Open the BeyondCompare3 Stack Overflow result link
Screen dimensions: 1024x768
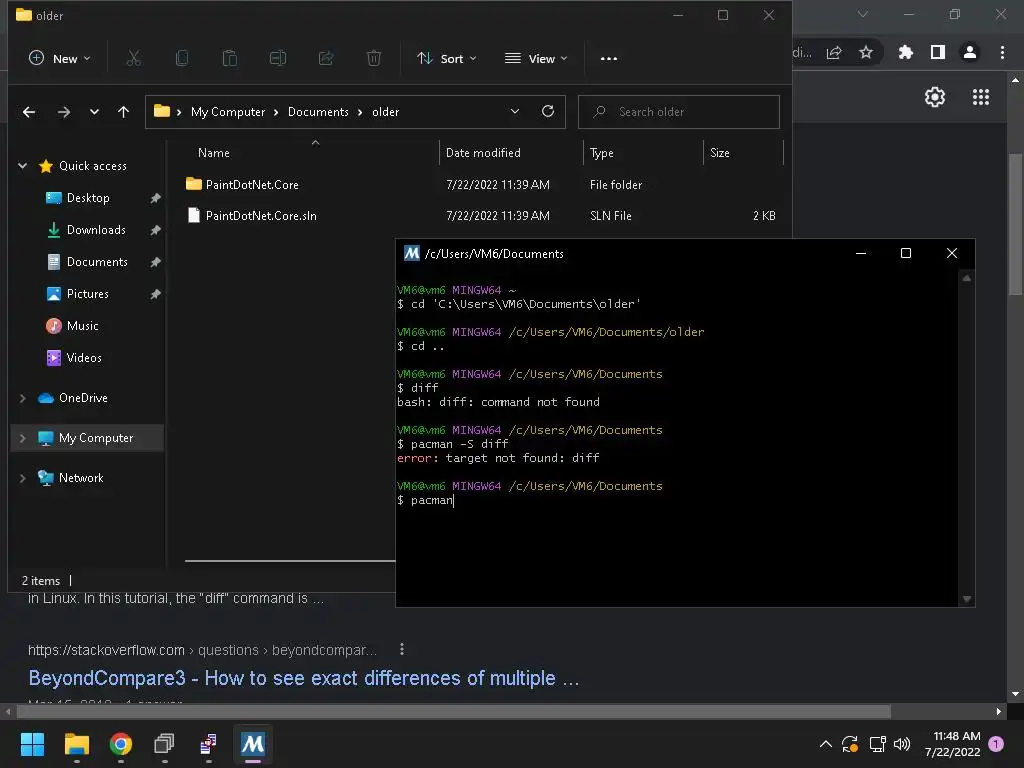[x=304, y=678]
